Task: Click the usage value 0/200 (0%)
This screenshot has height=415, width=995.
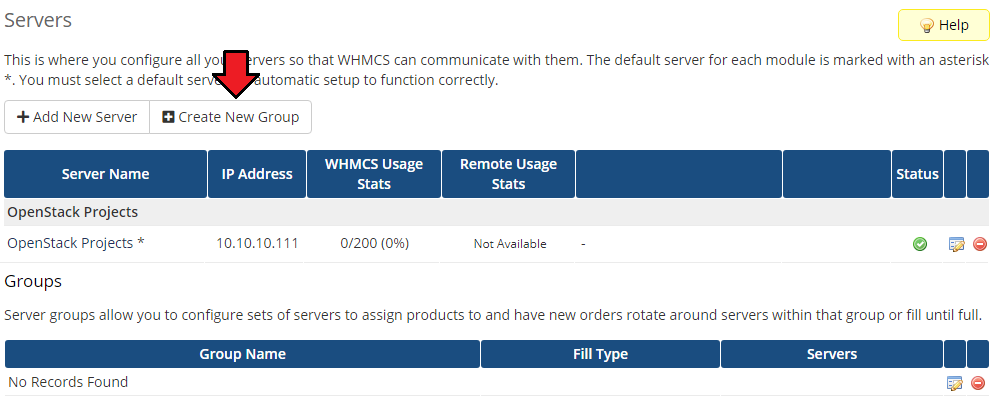Action: point(374,243)
